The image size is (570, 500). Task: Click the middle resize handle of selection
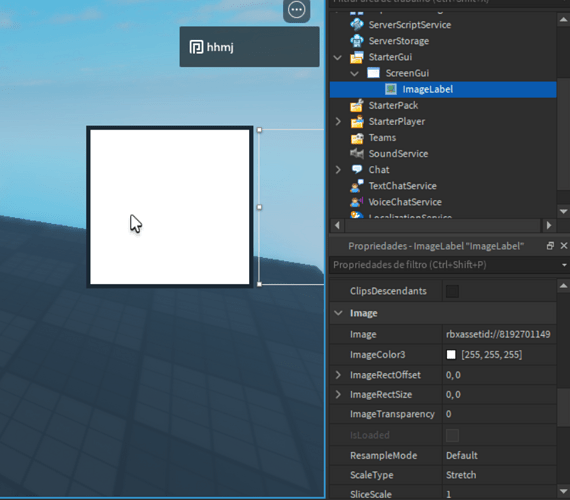pyautogui.click(x=259, y=207)
